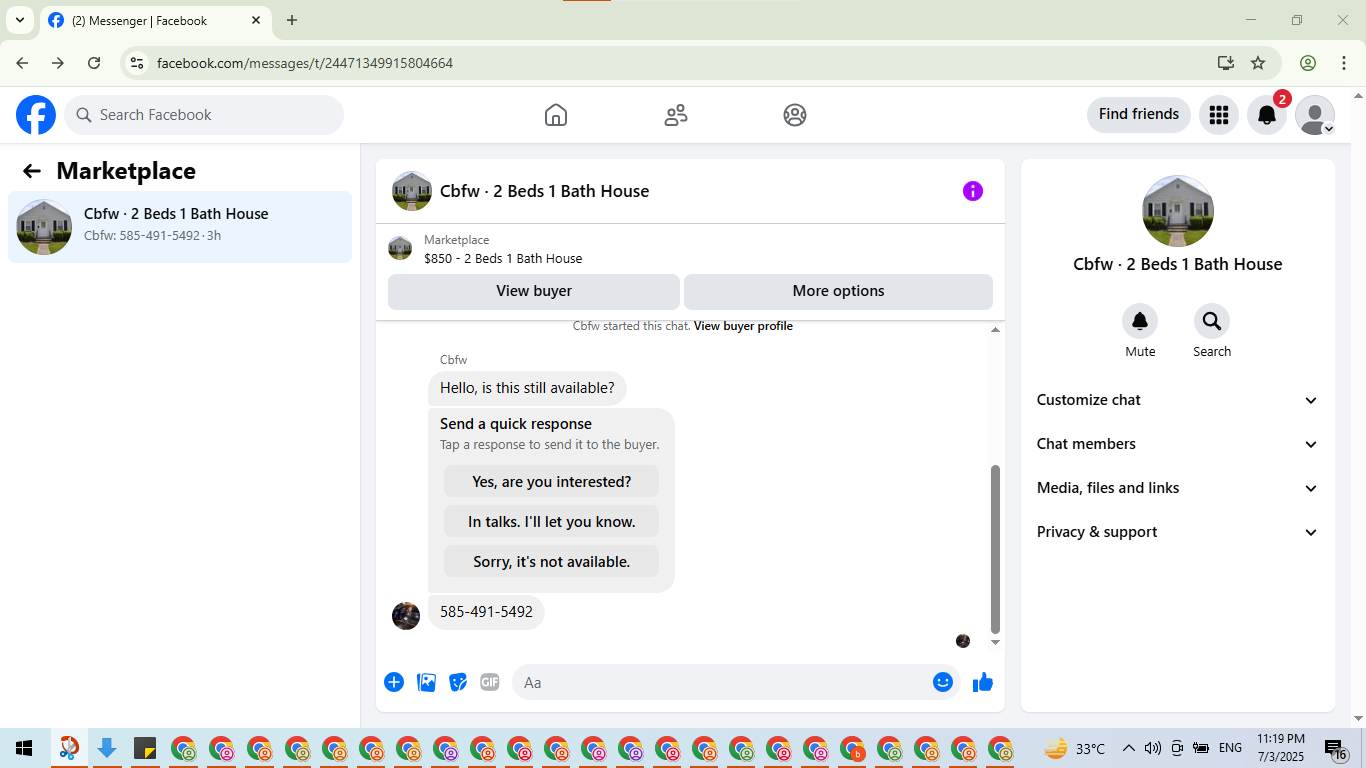Viewport: 1366px width, 768px height.
Task: Open a new browser tab
Action: 292,20
